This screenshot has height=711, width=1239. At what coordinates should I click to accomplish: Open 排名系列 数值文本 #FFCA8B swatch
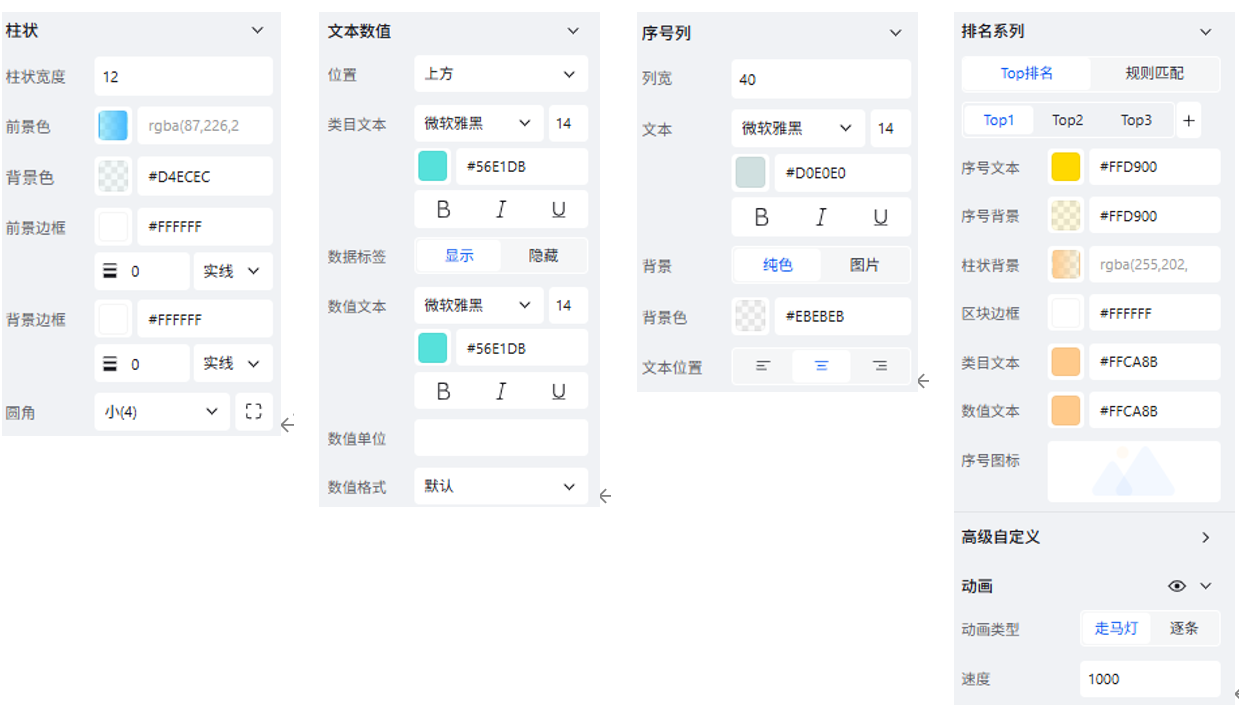[x=1066, y=410]
